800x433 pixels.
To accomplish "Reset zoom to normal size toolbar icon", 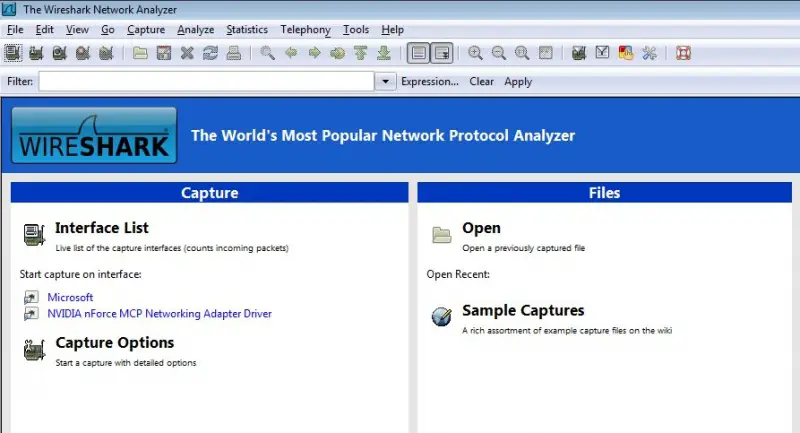I will 522,53.
